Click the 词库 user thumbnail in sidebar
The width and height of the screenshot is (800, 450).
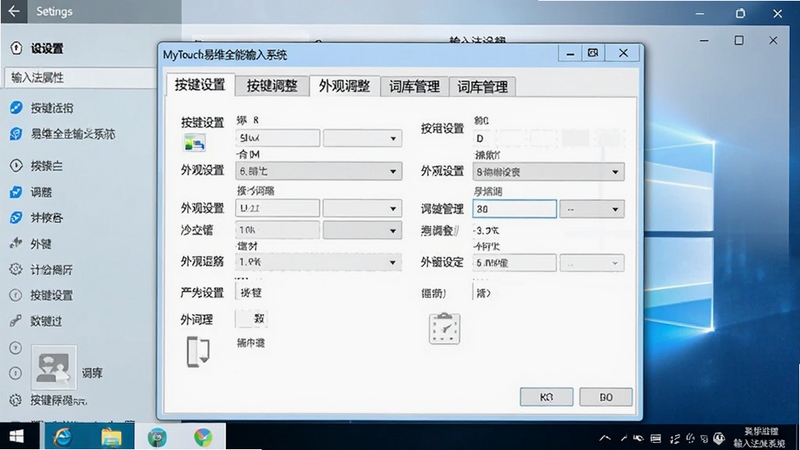[54, 368]
